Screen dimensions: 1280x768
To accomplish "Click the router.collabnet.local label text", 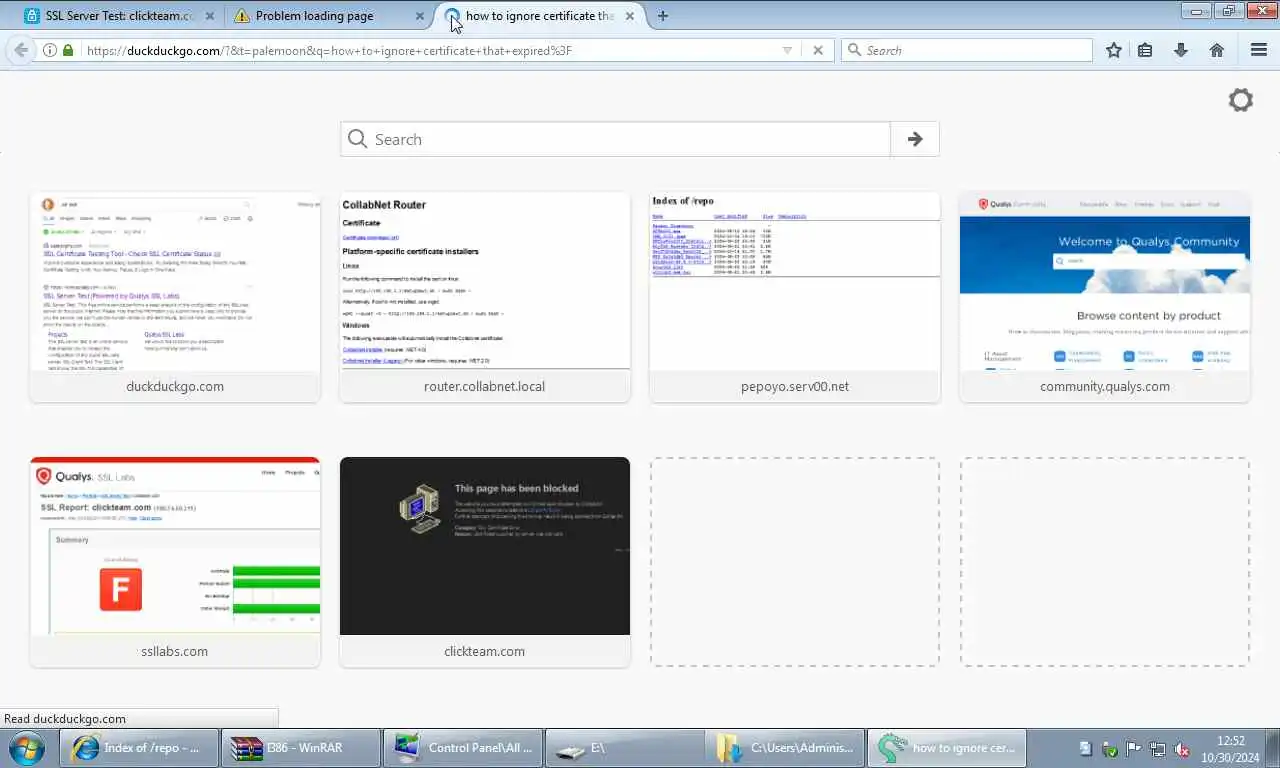I will coord(485,386).
